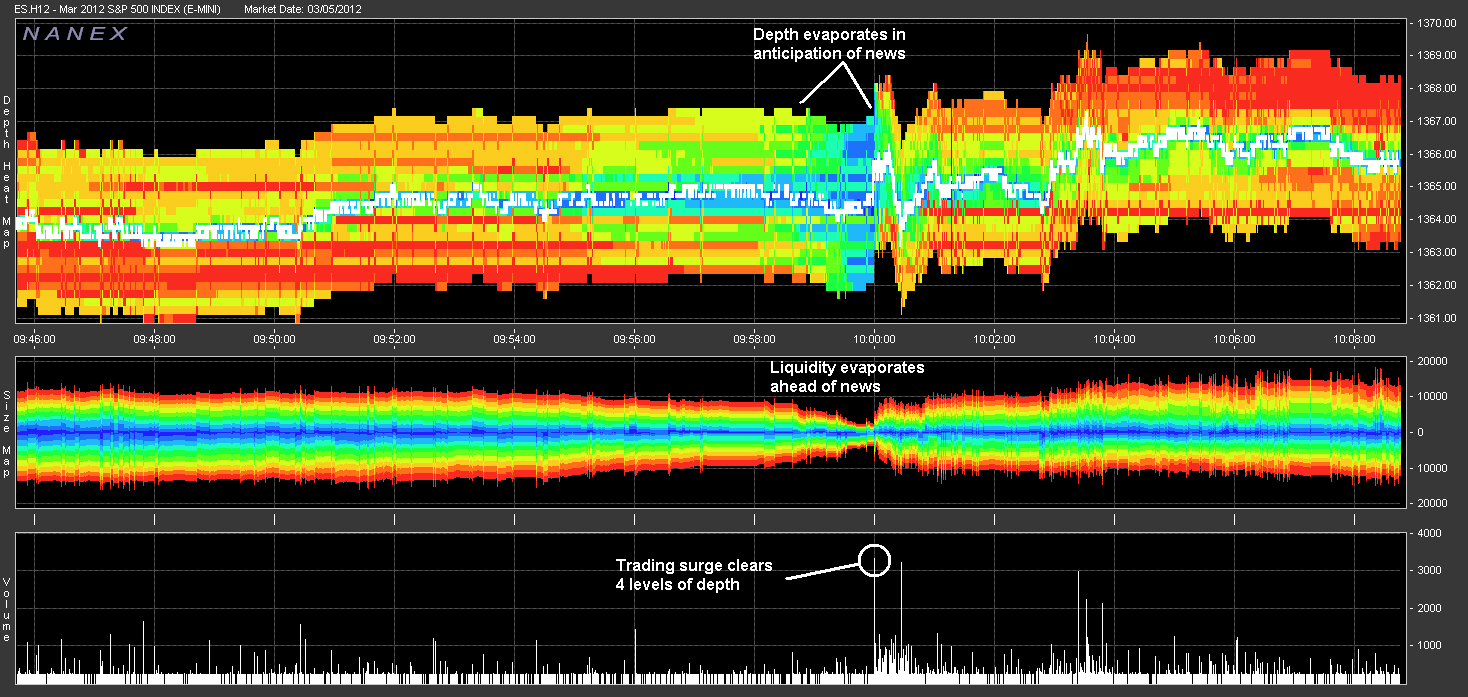Click the 'Liquidity evaporates ahead of news' label
Image resolution: width=1468 pixels, height=697 pixels.
coord(847,377)
